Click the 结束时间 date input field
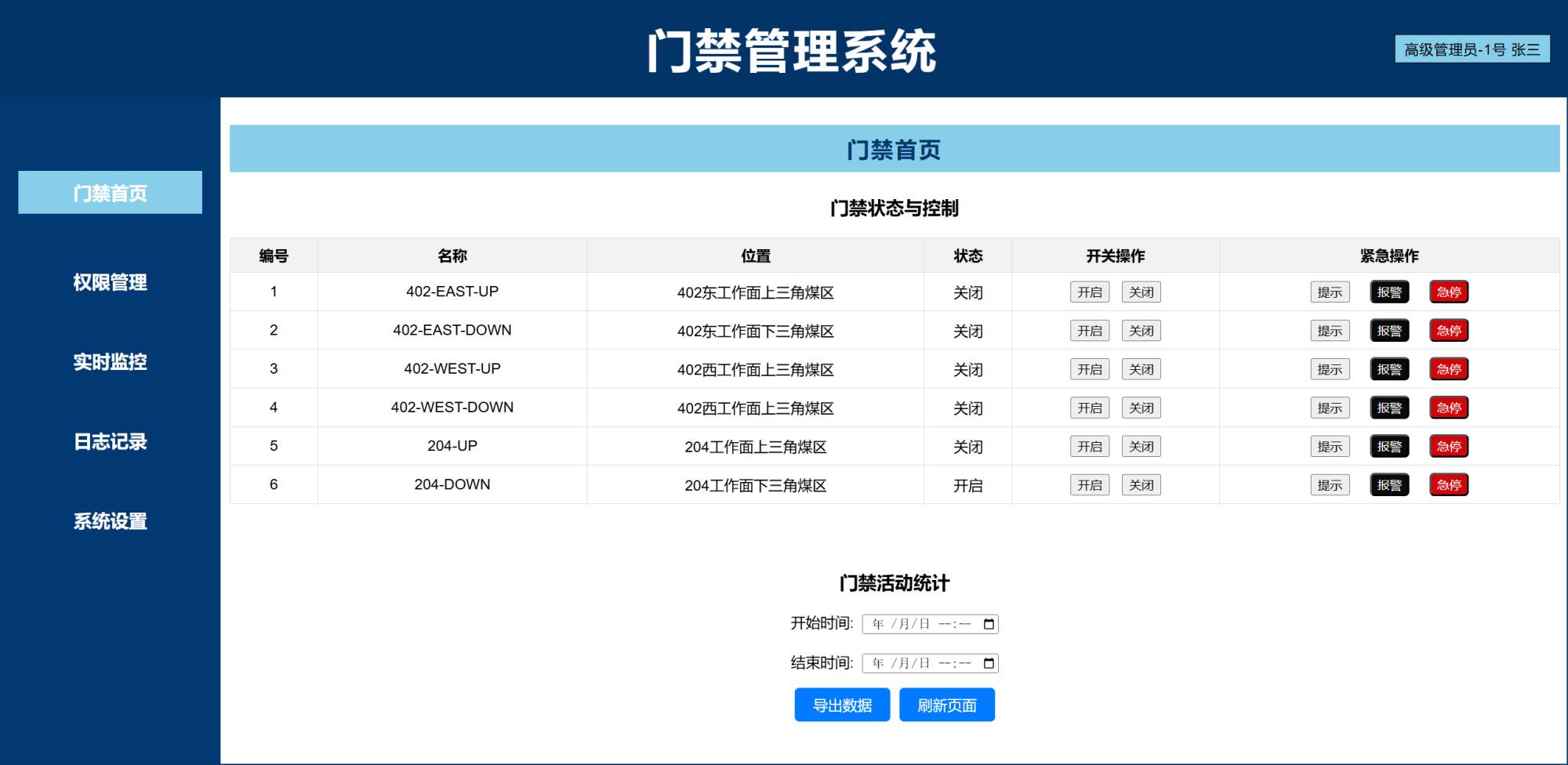The width and height of the screenshot is (1568, 765). (917, 663)
